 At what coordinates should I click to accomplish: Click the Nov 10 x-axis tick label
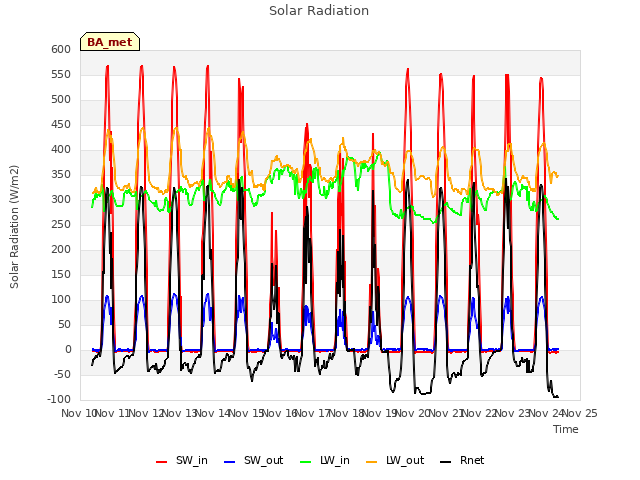coord(78,413)
